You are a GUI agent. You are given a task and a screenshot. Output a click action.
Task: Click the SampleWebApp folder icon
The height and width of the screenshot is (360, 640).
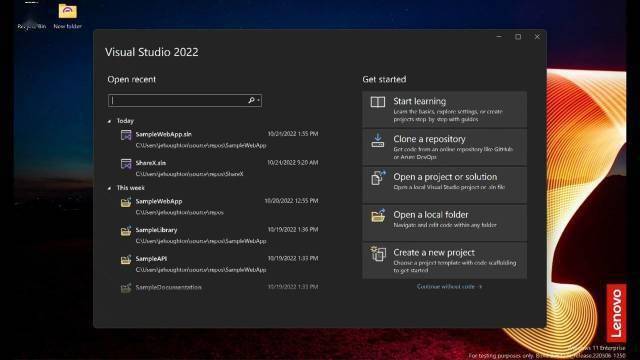(x=126, y=202)
